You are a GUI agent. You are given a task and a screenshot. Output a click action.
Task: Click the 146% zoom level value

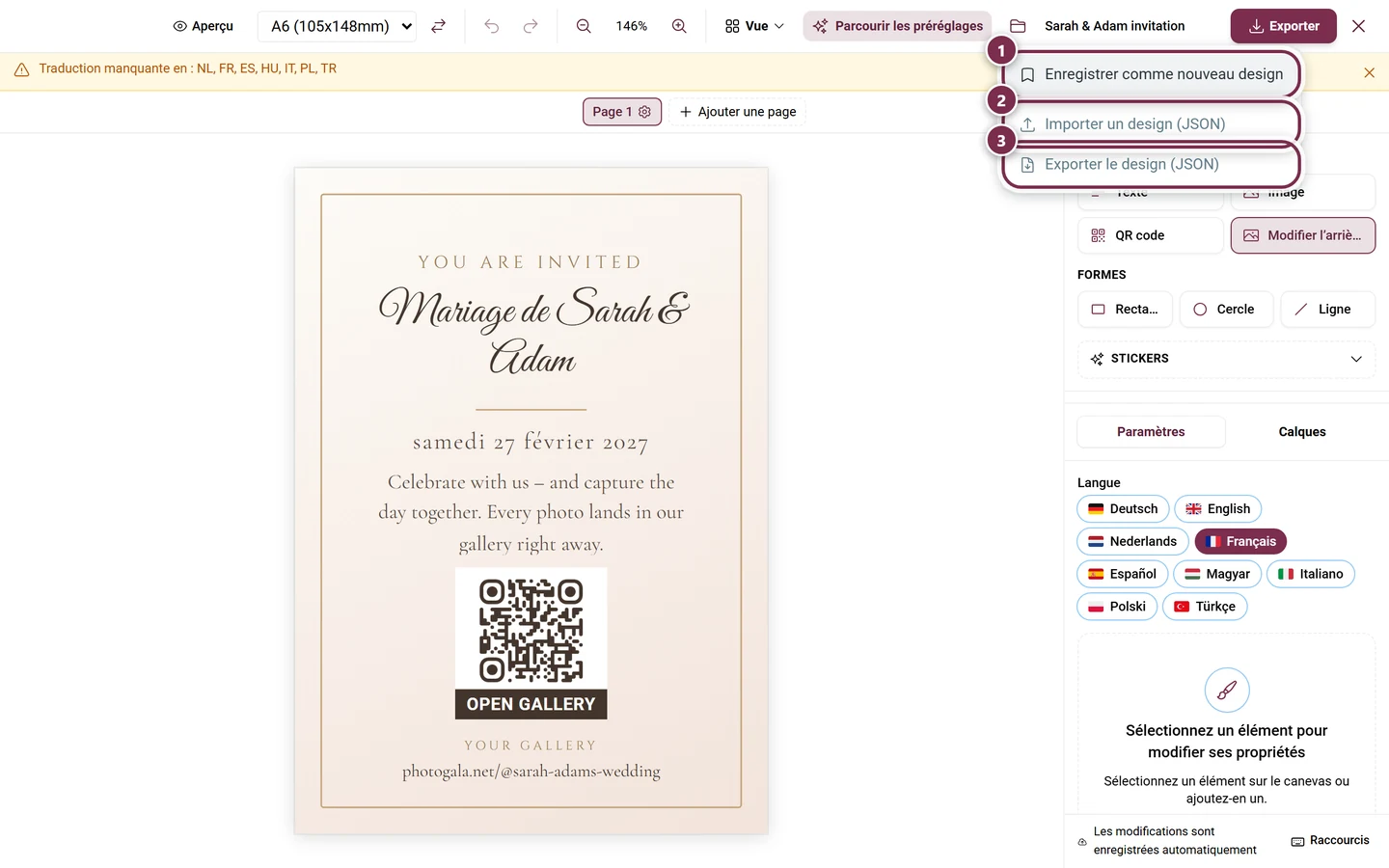click(x=632, y=26)
